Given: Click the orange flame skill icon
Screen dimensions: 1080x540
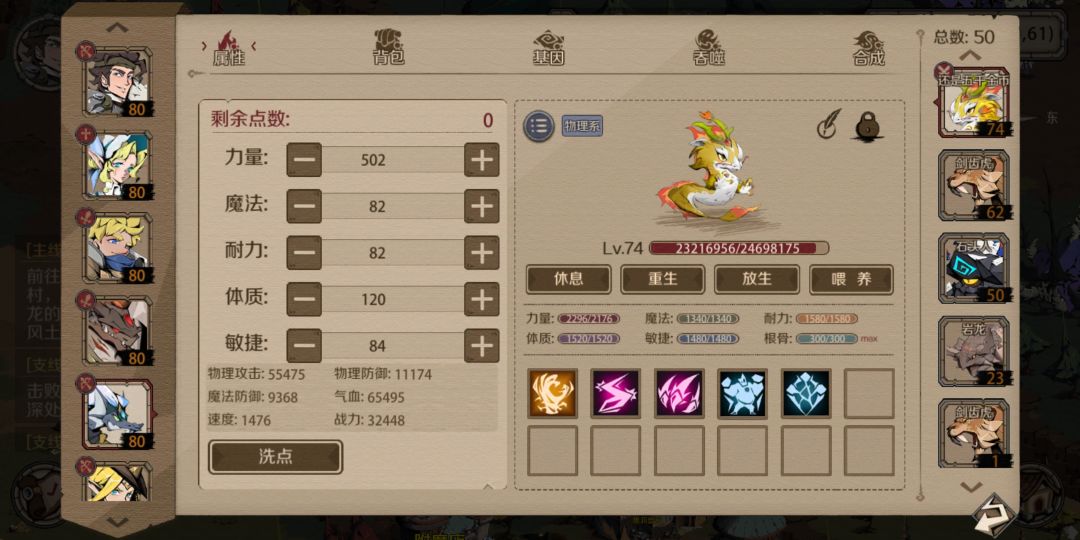Looking at the screenshot, I should coord(552,393).
